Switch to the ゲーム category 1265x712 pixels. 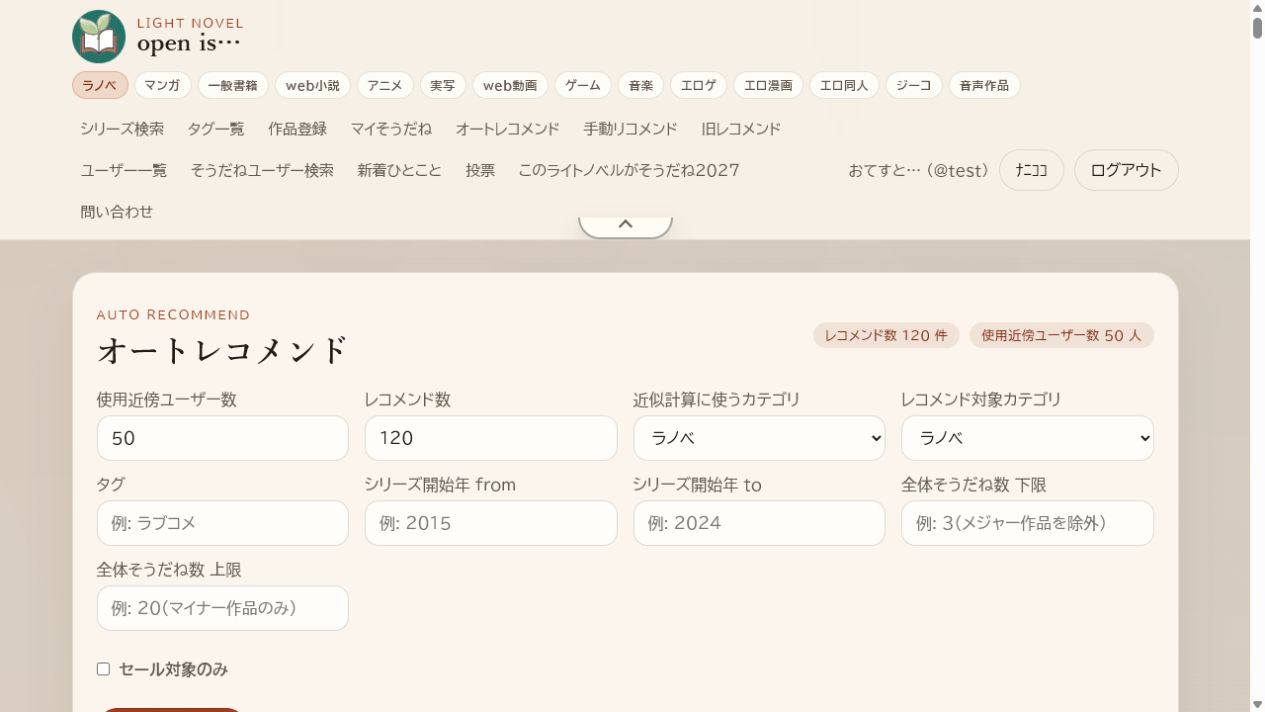click(x=583, y=85)
